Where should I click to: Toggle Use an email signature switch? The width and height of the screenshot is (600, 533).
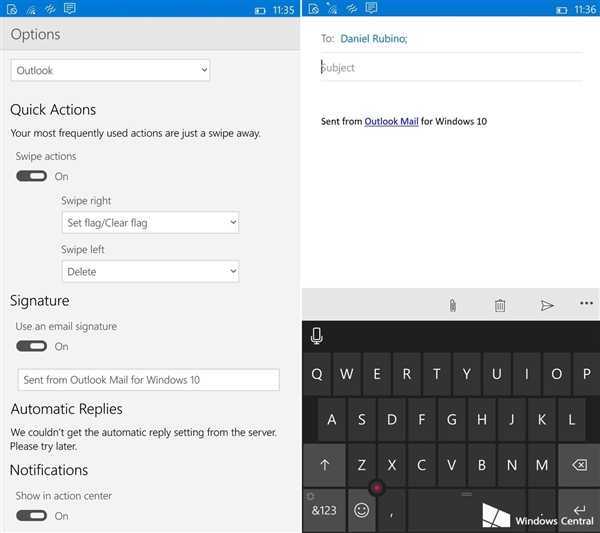pos(31,346)
